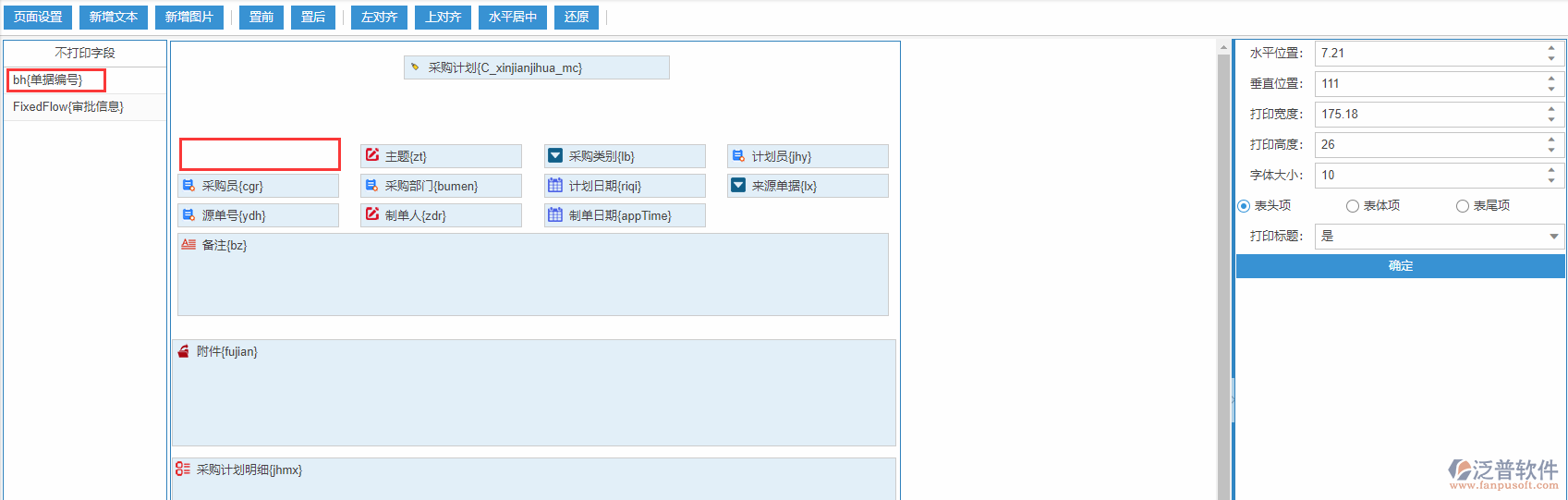
Task: Click the attachment icon beside 附件{fujian}
Action: [x=183, y=351]
